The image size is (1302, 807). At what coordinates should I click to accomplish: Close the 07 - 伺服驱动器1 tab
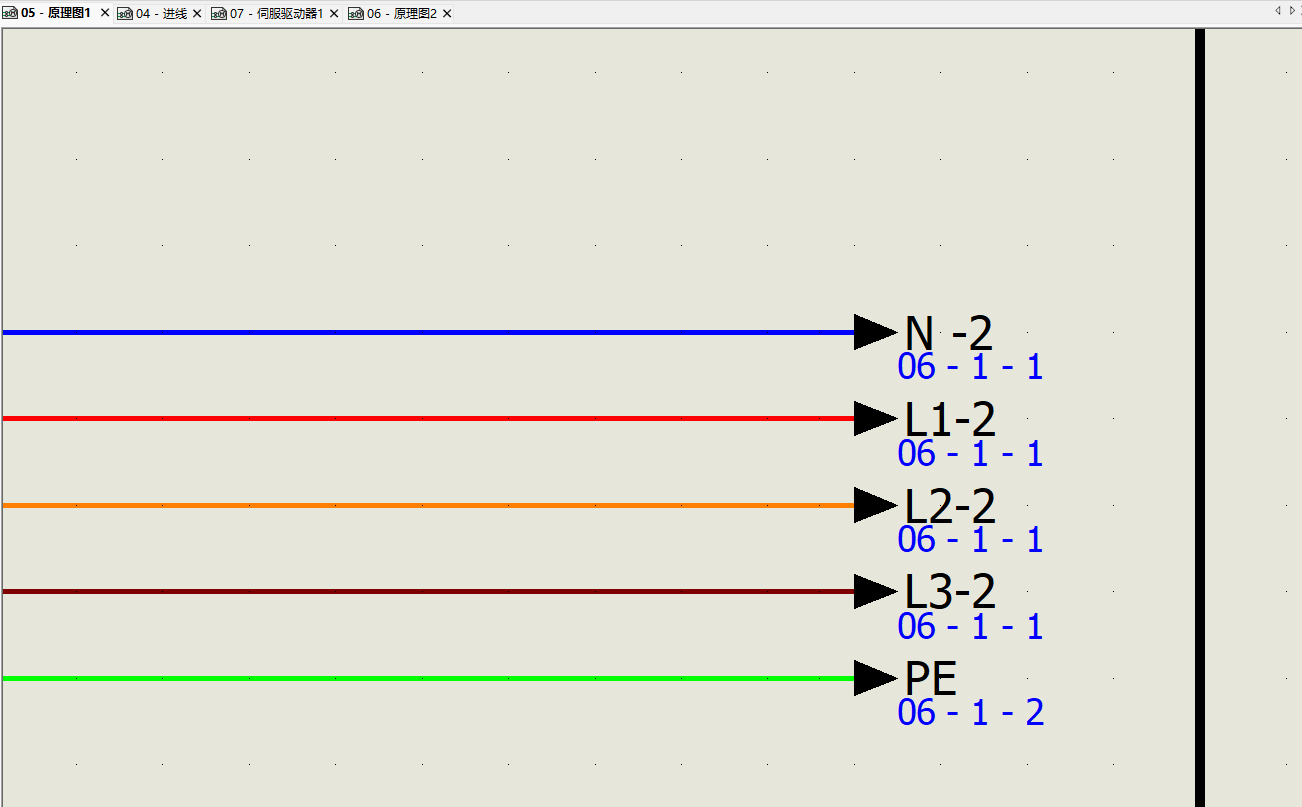pyautogui.click(x=334, y=13)
